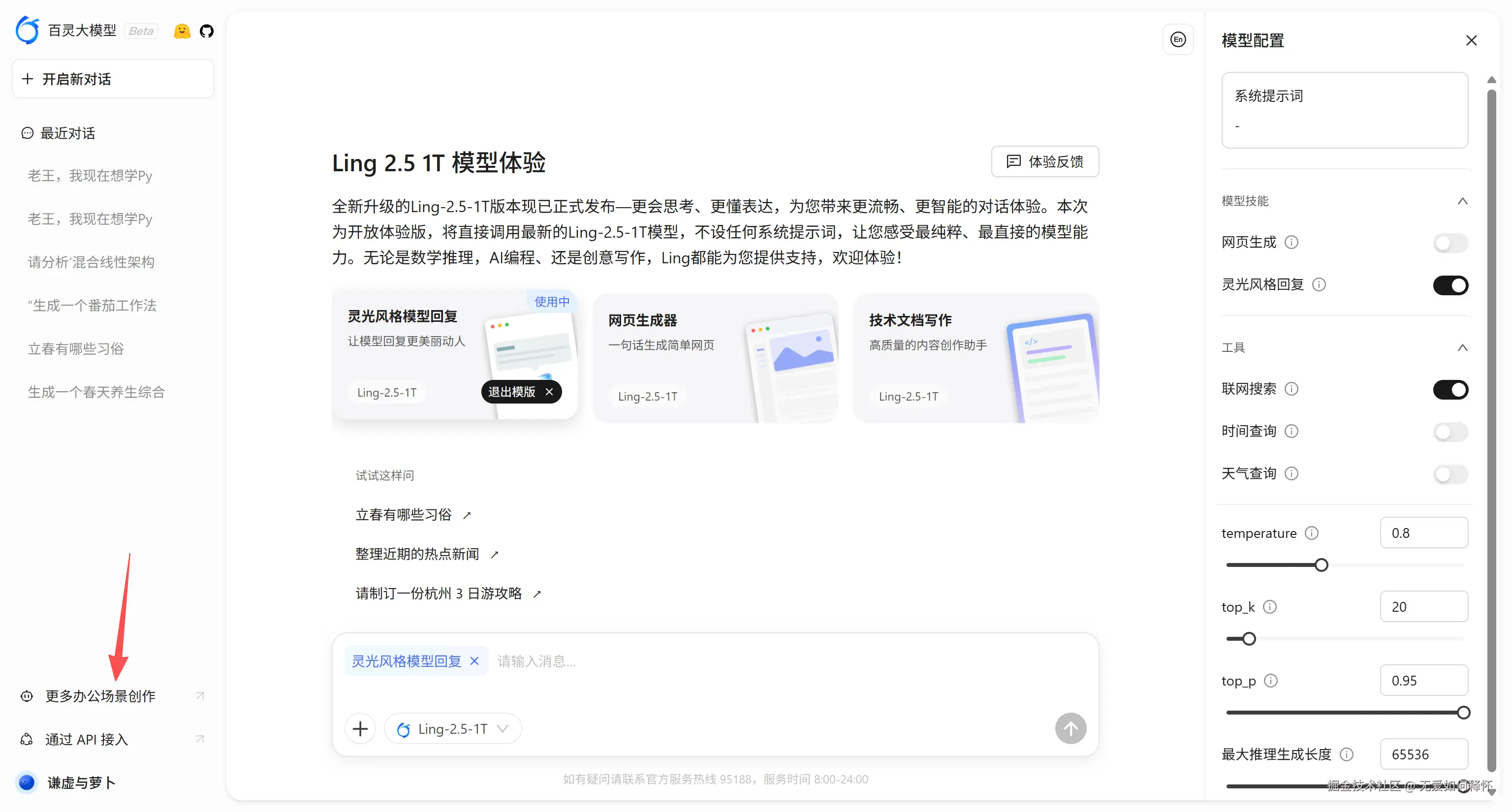The height and width of the screenshot is (812, 1512).
Task: Collapse the 工具 section chevron
Action: point(1462,347)
